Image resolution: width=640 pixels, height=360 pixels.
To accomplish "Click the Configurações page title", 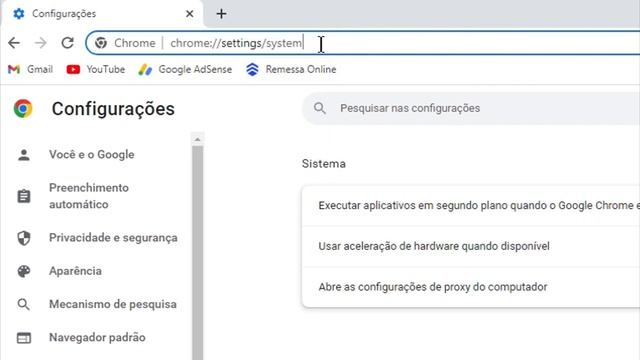I will 113,109.
